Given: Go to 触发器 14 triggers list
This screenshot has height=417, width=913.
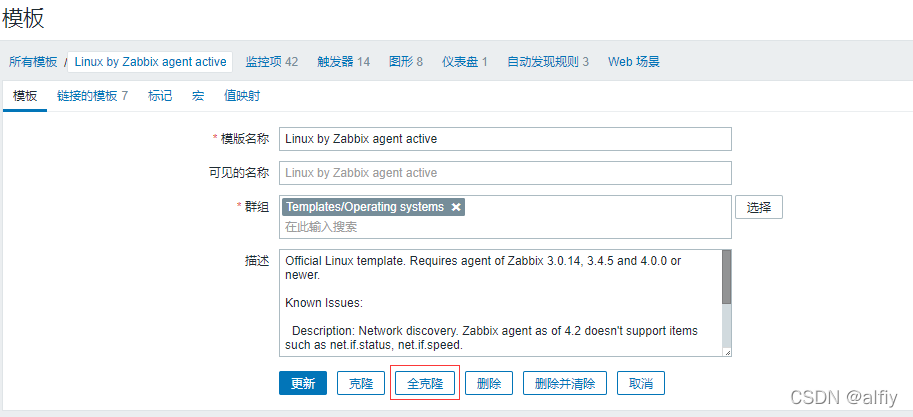Looking at the screenshot, I should click(344, 62).
